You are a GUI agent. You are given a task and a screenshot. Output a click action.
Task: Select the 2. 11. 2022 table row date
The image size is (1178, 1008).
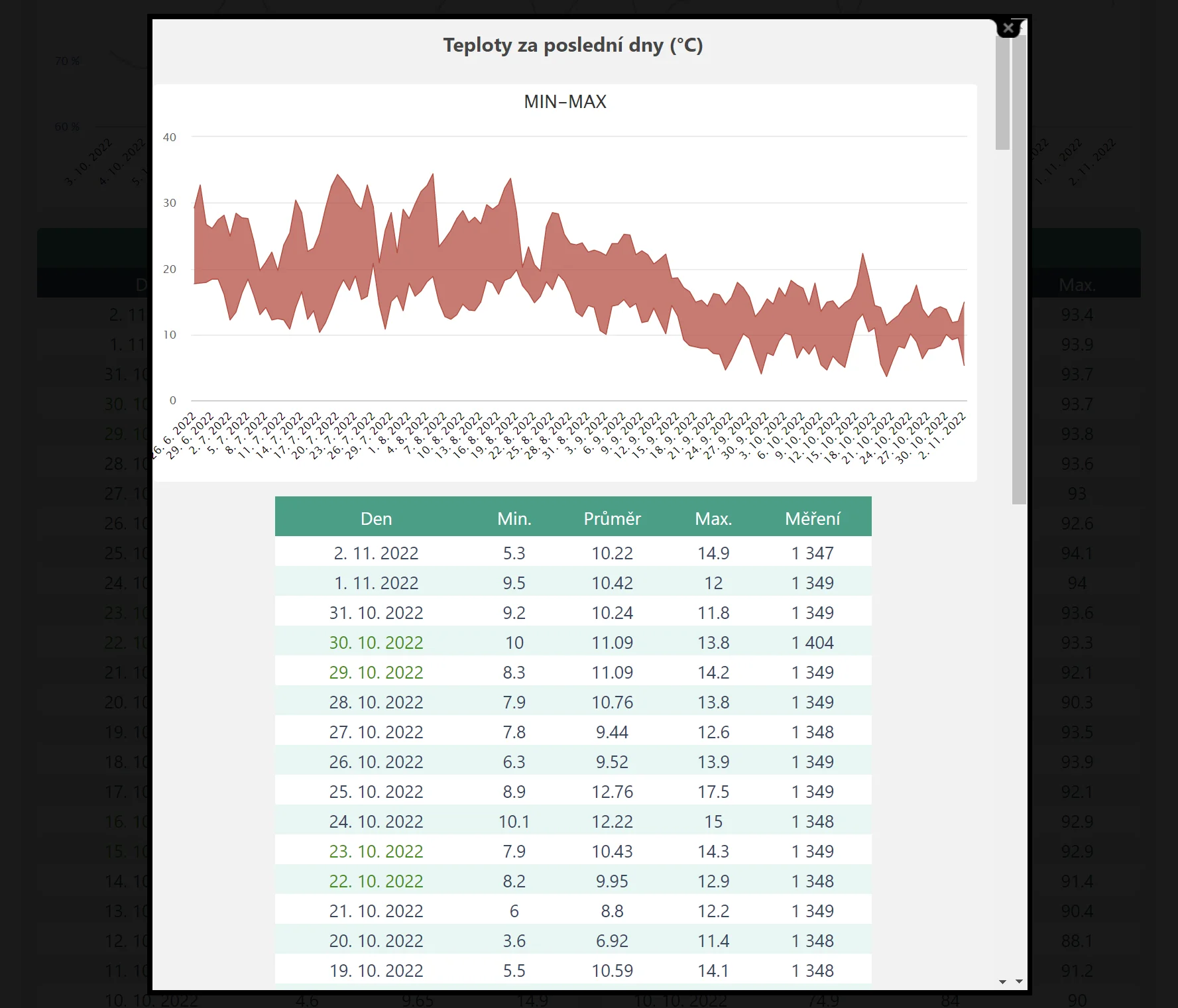click(x=376, y=553)
